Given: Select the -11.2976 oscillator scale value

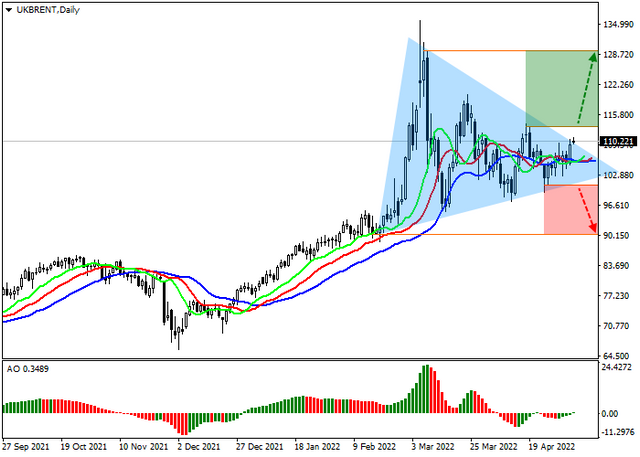Looking at the screenshot, I should [x=618, y=432].
